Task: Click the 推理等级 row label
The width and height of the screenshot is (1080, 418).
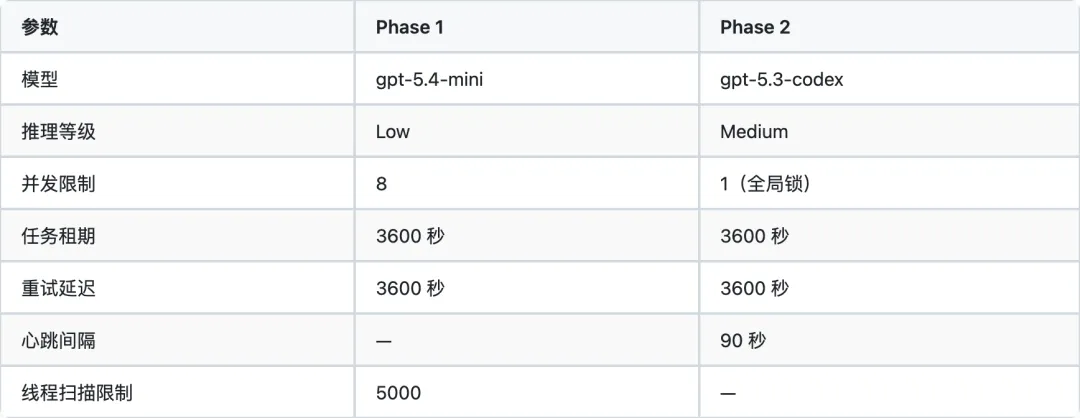Action: pos(58,131)
